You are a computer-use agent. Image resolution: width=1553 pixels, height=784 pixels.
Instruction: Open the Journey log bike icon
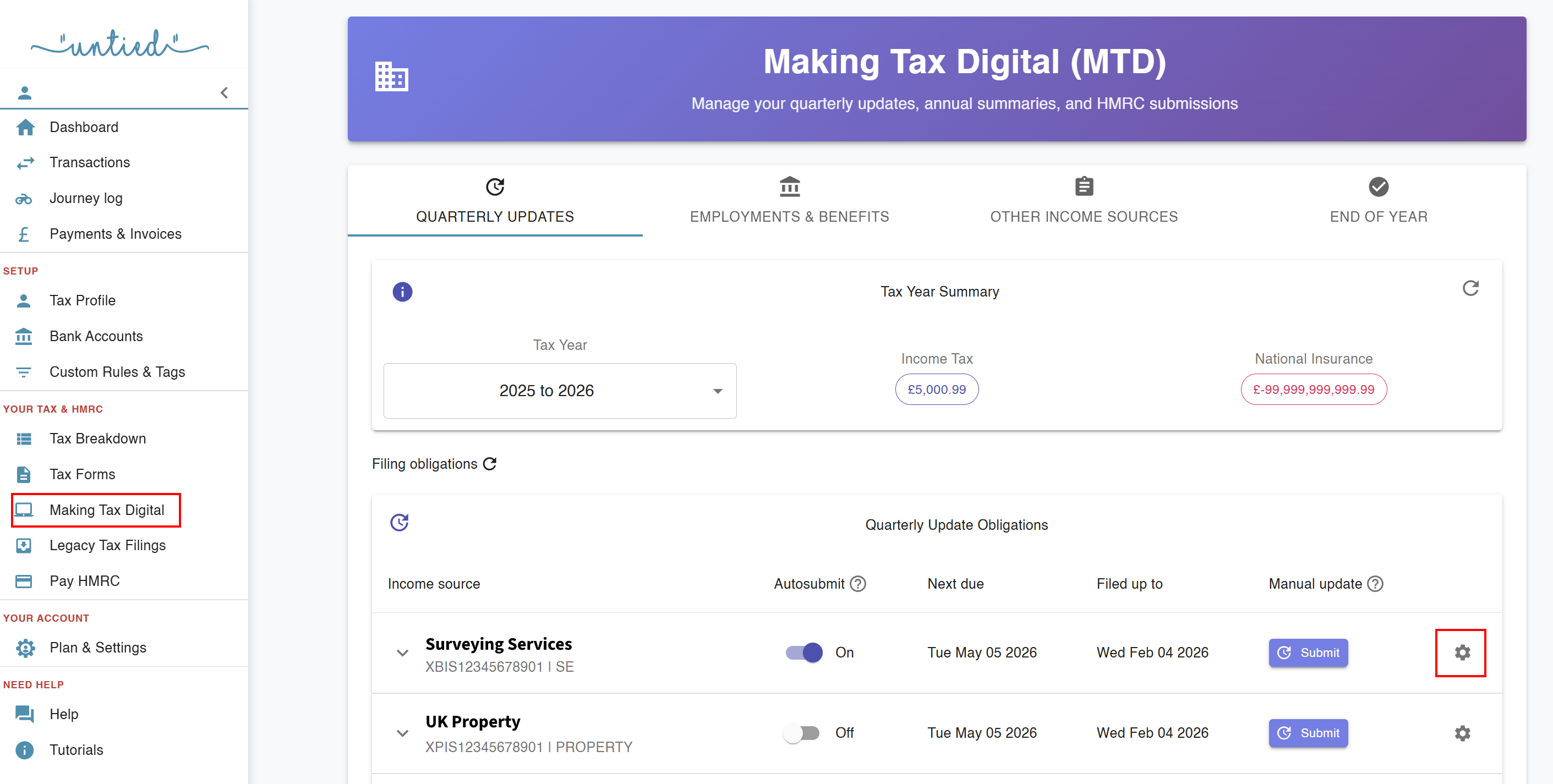point(24,198)
